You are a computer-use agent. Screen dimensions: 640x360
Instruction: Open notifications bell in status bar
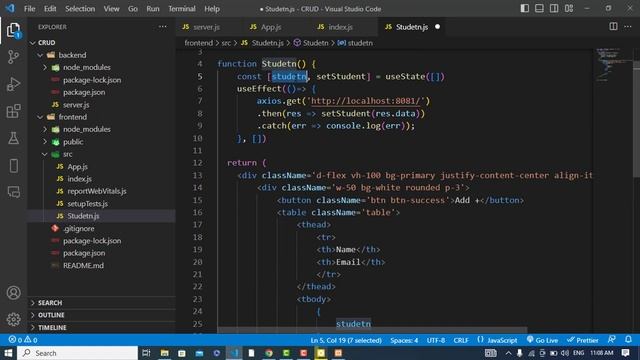point(628,340)
